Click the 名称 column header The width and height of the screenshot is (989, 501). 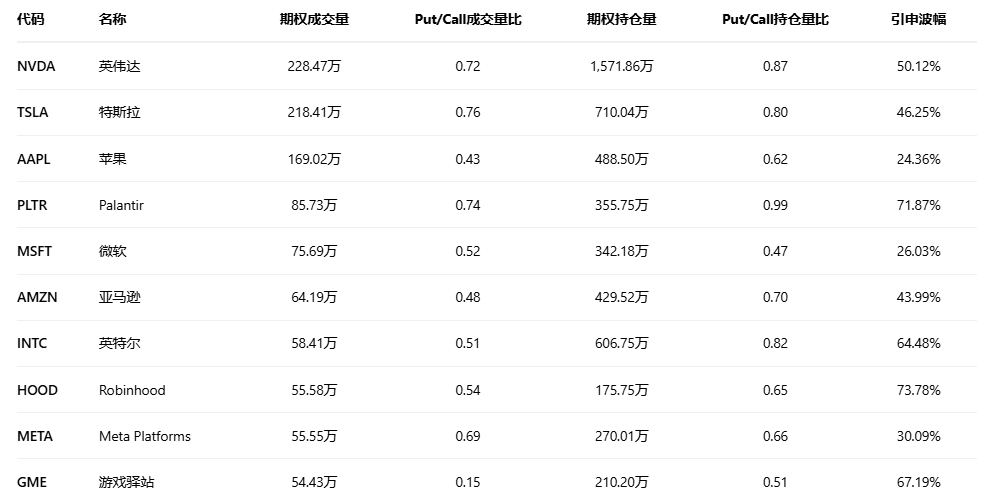113,19
